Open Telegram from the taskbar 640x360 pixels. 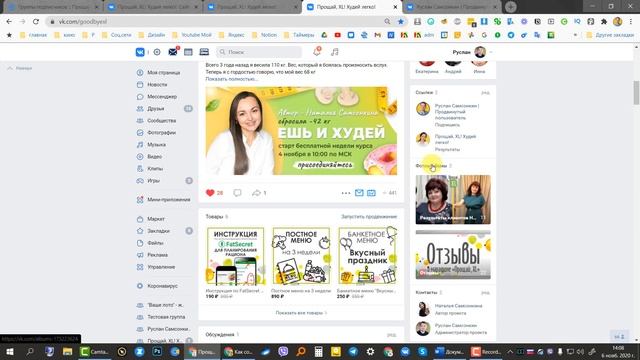[x=353, y=352]
